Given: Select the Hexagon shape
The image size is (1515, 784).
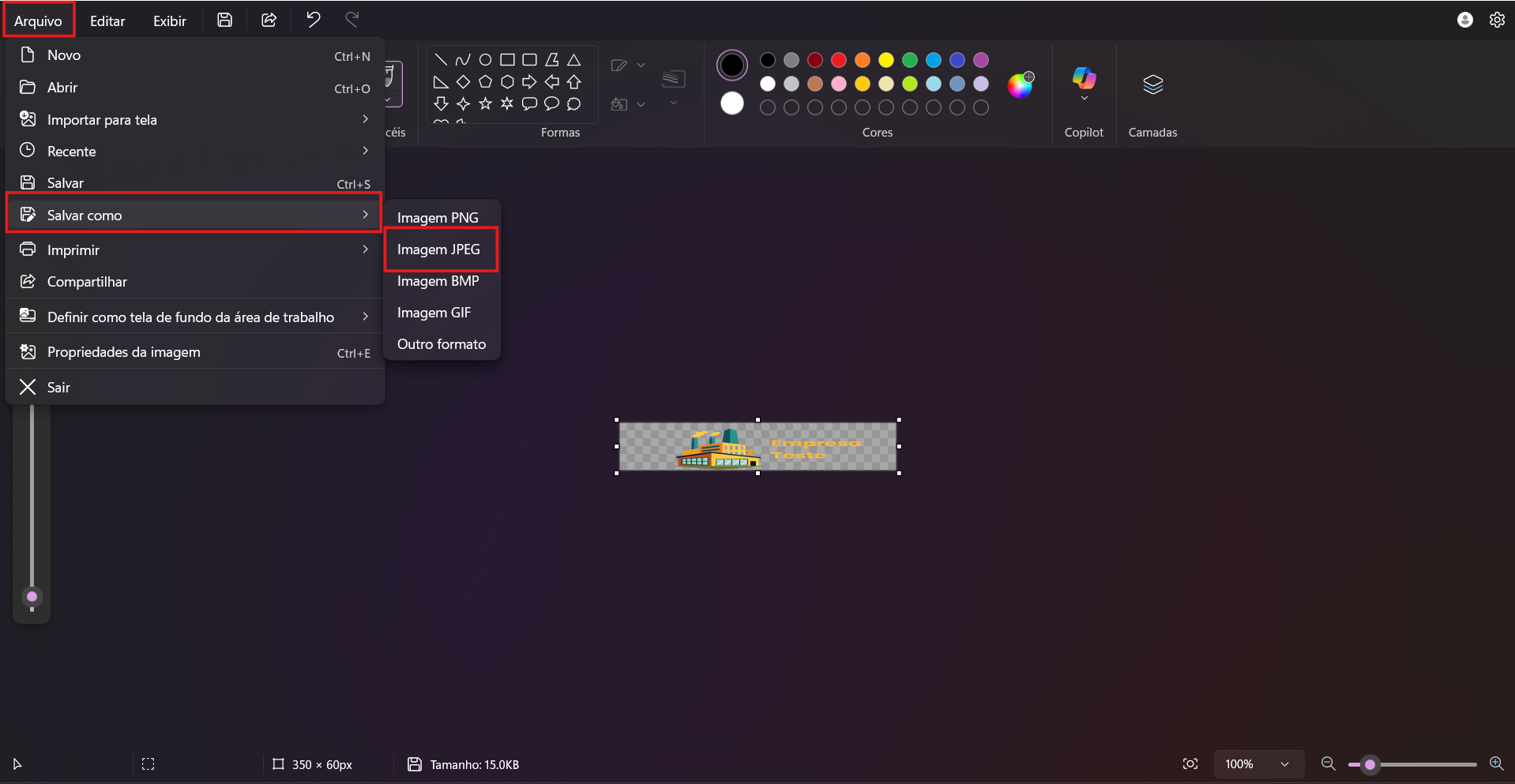Looking at the screenshot, I should pos(507,82).
